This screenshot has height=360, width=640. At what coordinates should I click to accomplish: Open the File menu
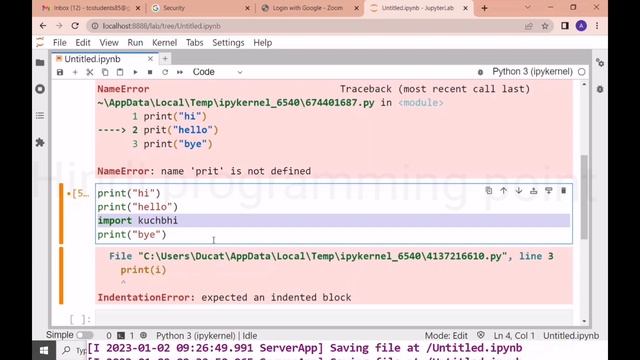pos(60,42)
